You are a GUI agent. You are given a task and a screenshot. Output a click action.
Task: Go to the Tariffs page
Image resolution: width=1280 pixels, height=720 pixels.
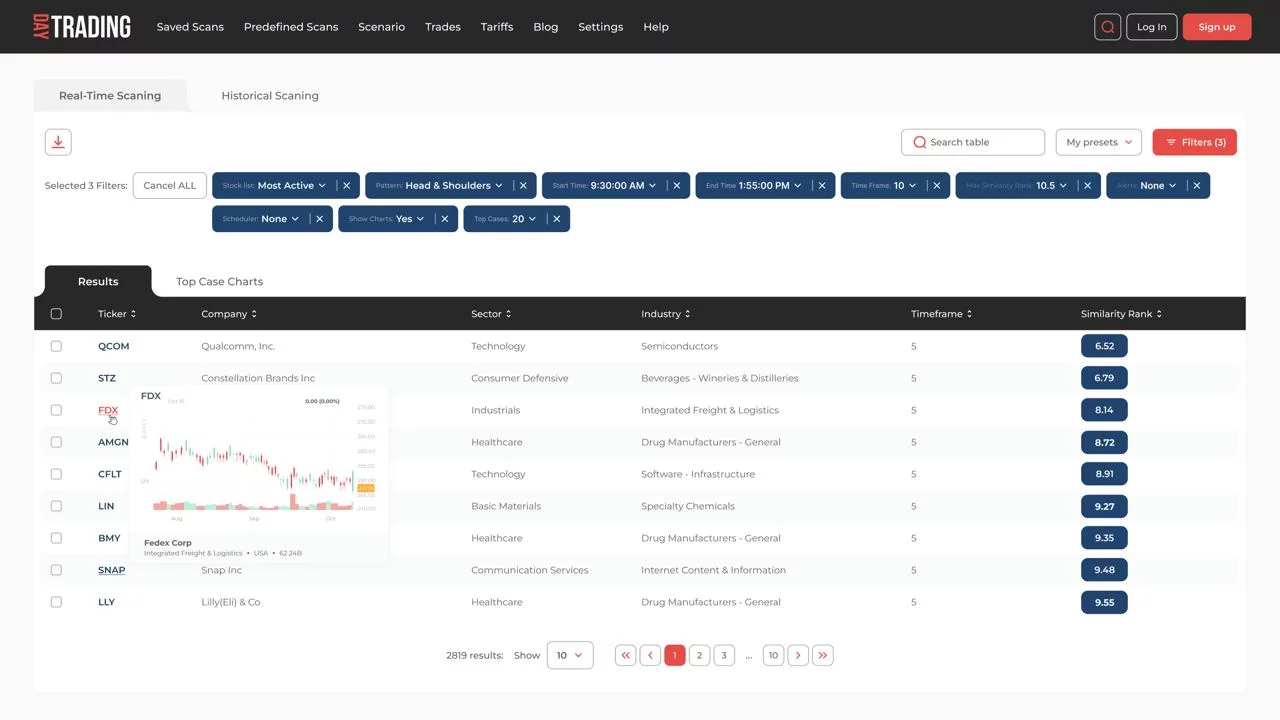(497, 27)
